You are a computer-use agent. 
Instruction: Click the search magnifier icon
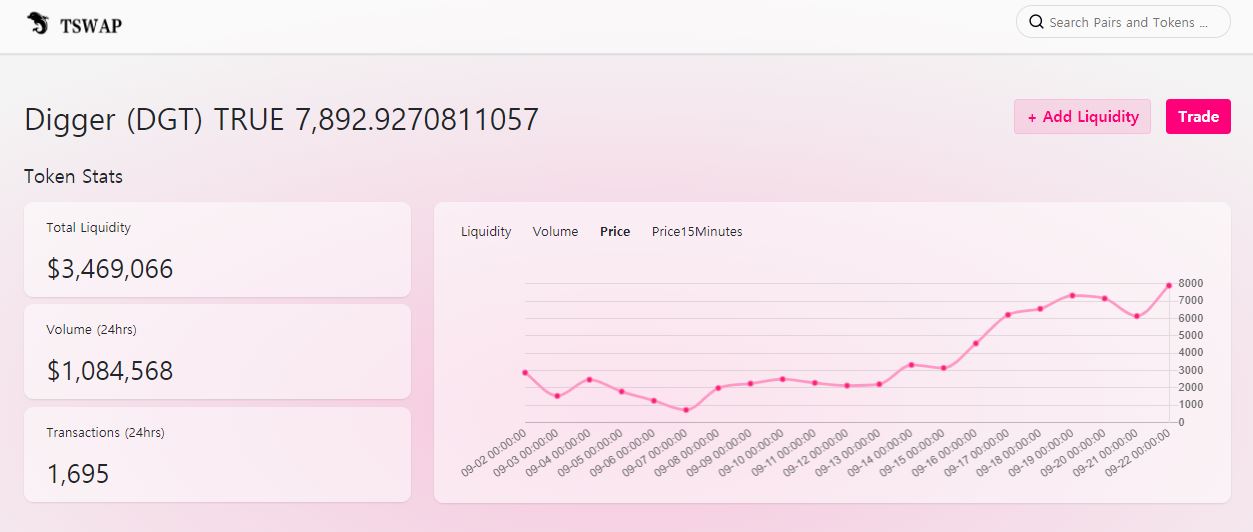1036,22
